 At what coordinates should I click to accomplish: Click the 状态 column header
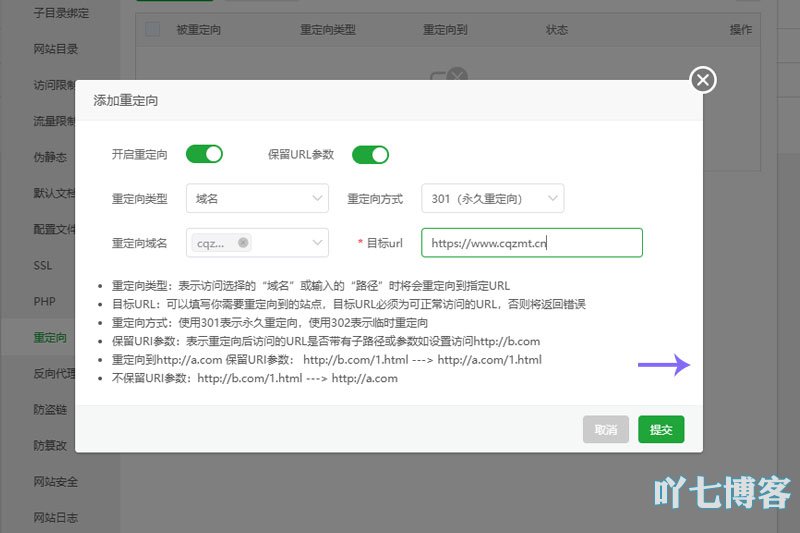557,30
